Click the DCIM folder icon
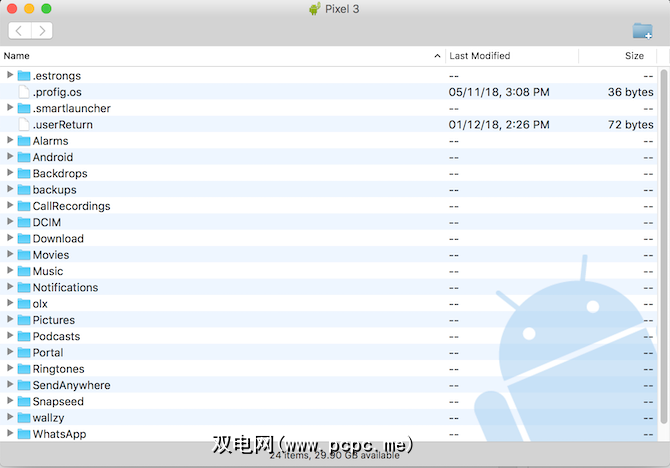Screen dimensions: 670x468 (x=24, y=222)
